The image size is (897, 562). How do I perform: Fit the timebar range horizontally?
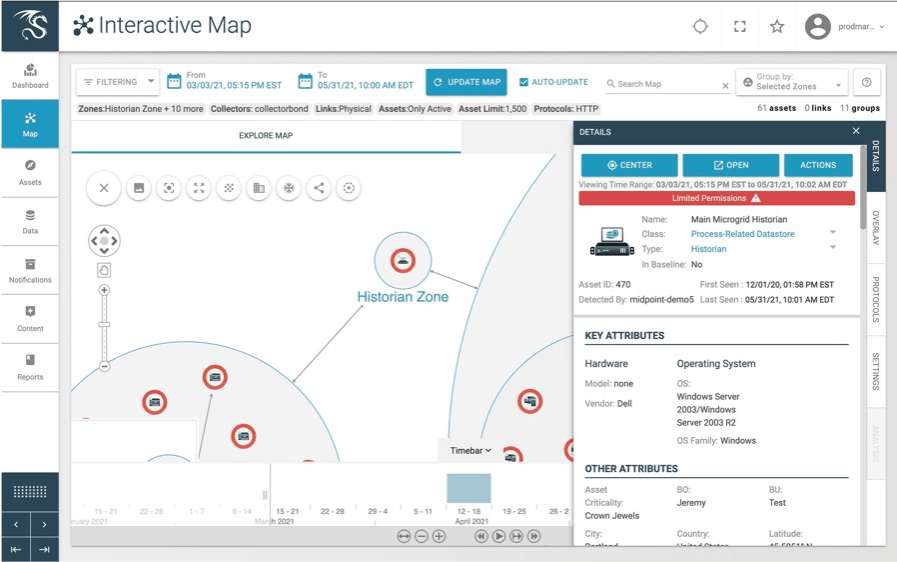click(x=404, y=536)
